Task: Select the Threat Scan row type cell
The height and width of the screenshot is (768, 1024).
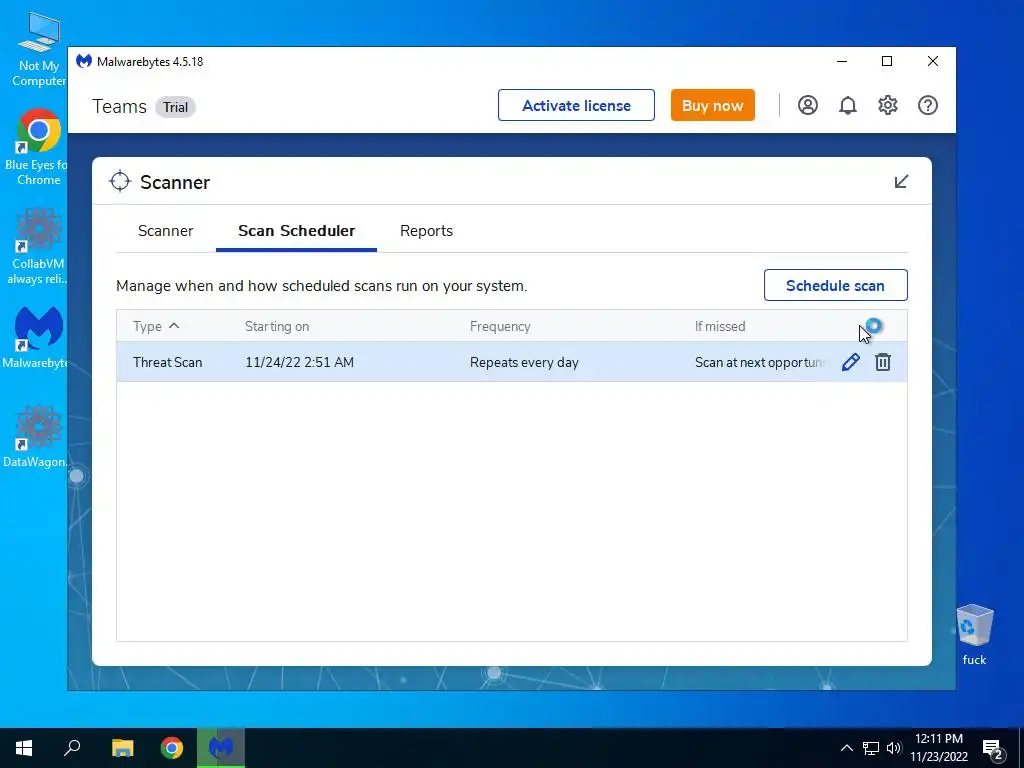Action: click(x=167, y=362)
